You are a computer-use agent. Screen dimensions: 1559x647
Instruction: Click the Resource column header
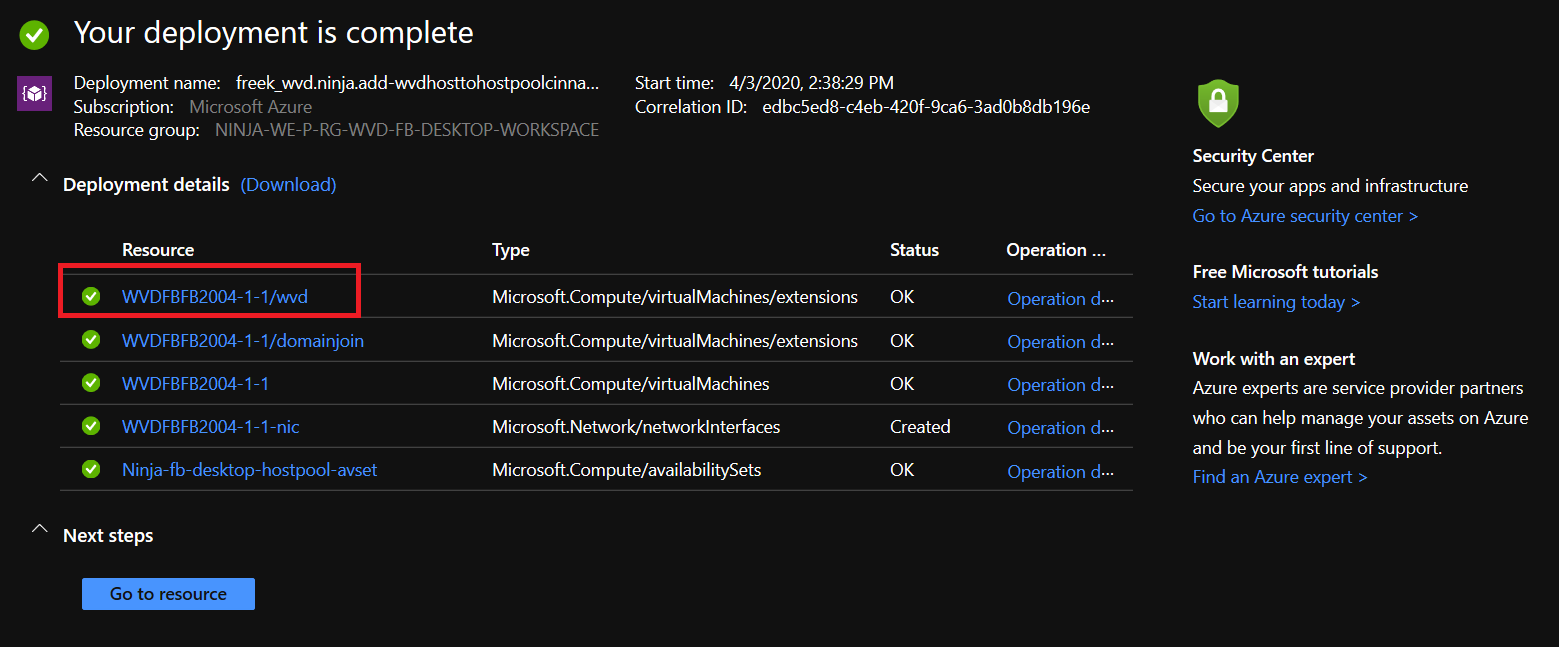158,250
